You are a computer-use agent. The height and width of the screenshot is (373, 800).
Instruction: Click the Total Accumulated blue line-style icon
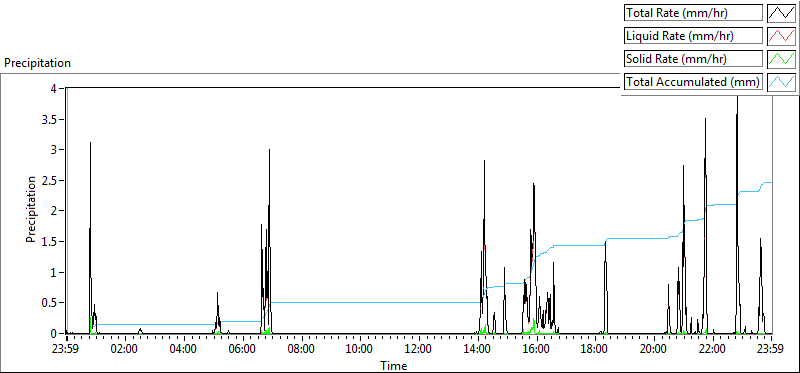point(782,82)
